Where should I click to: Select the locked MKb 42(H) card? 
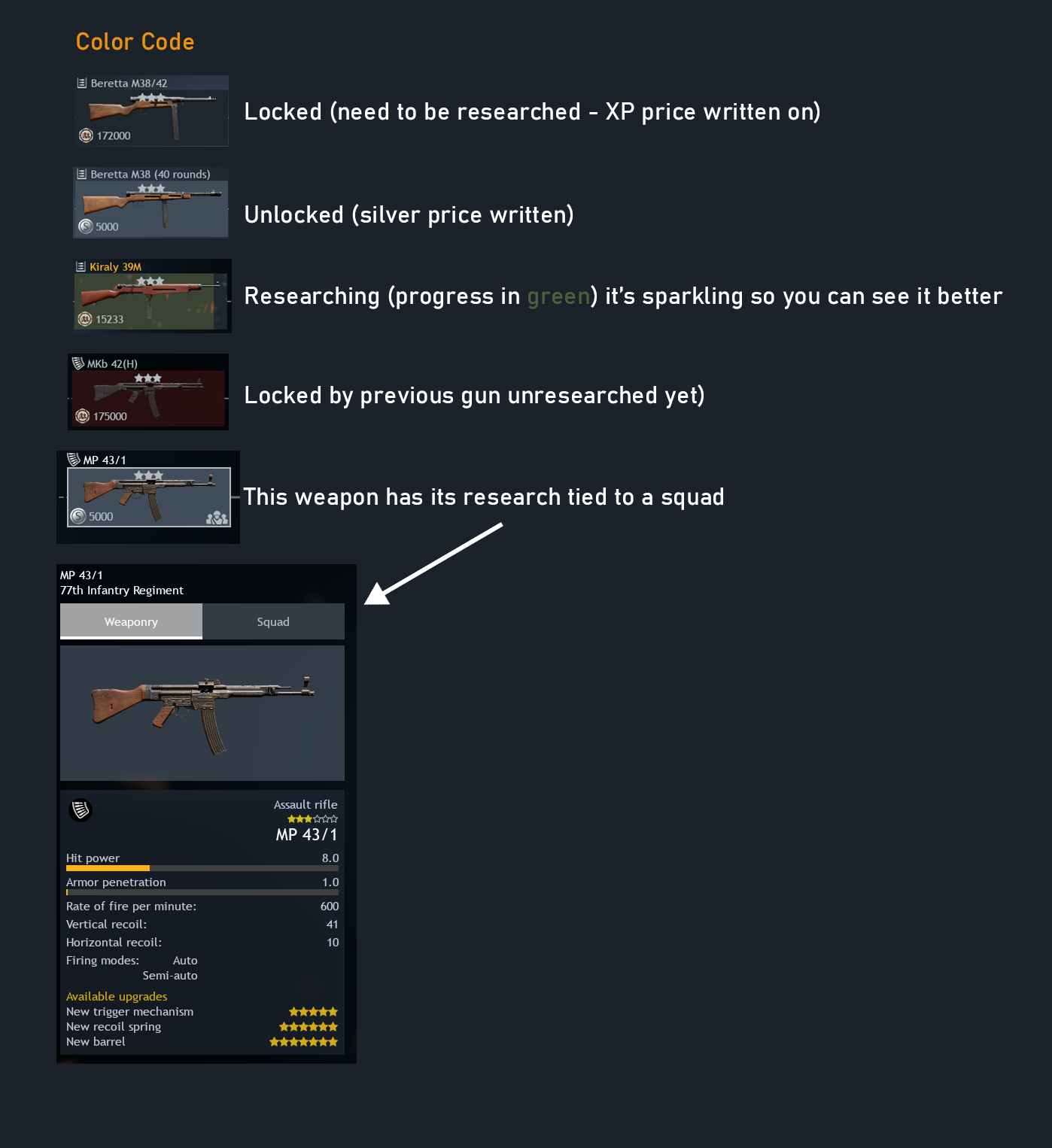pyautogui.click(x=148, y=392)
